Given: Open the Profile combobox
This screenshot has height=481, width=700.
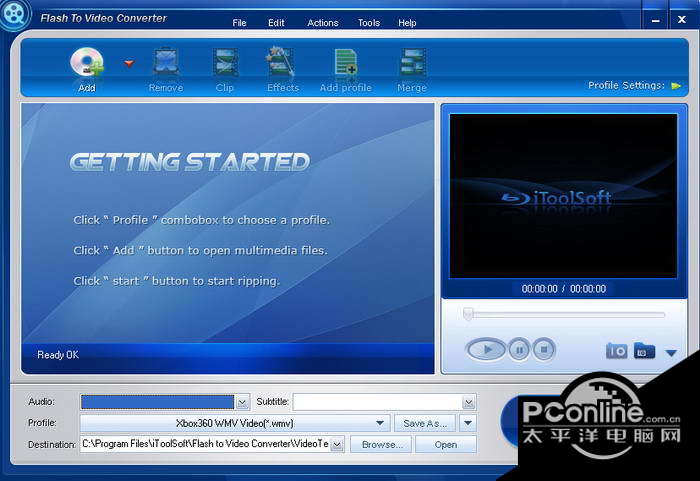Looking at the screenshot, I should (x=235, y=423).
